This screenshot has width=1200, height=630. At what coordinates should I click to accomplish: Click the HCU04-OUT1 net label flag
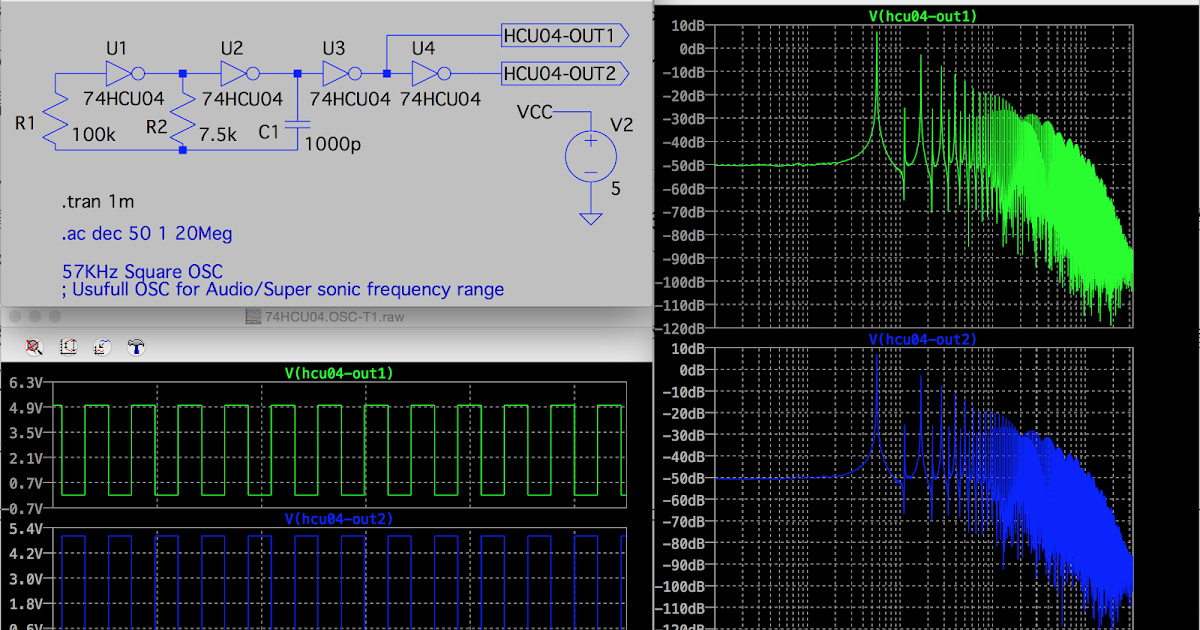click(x=560, y=35)
